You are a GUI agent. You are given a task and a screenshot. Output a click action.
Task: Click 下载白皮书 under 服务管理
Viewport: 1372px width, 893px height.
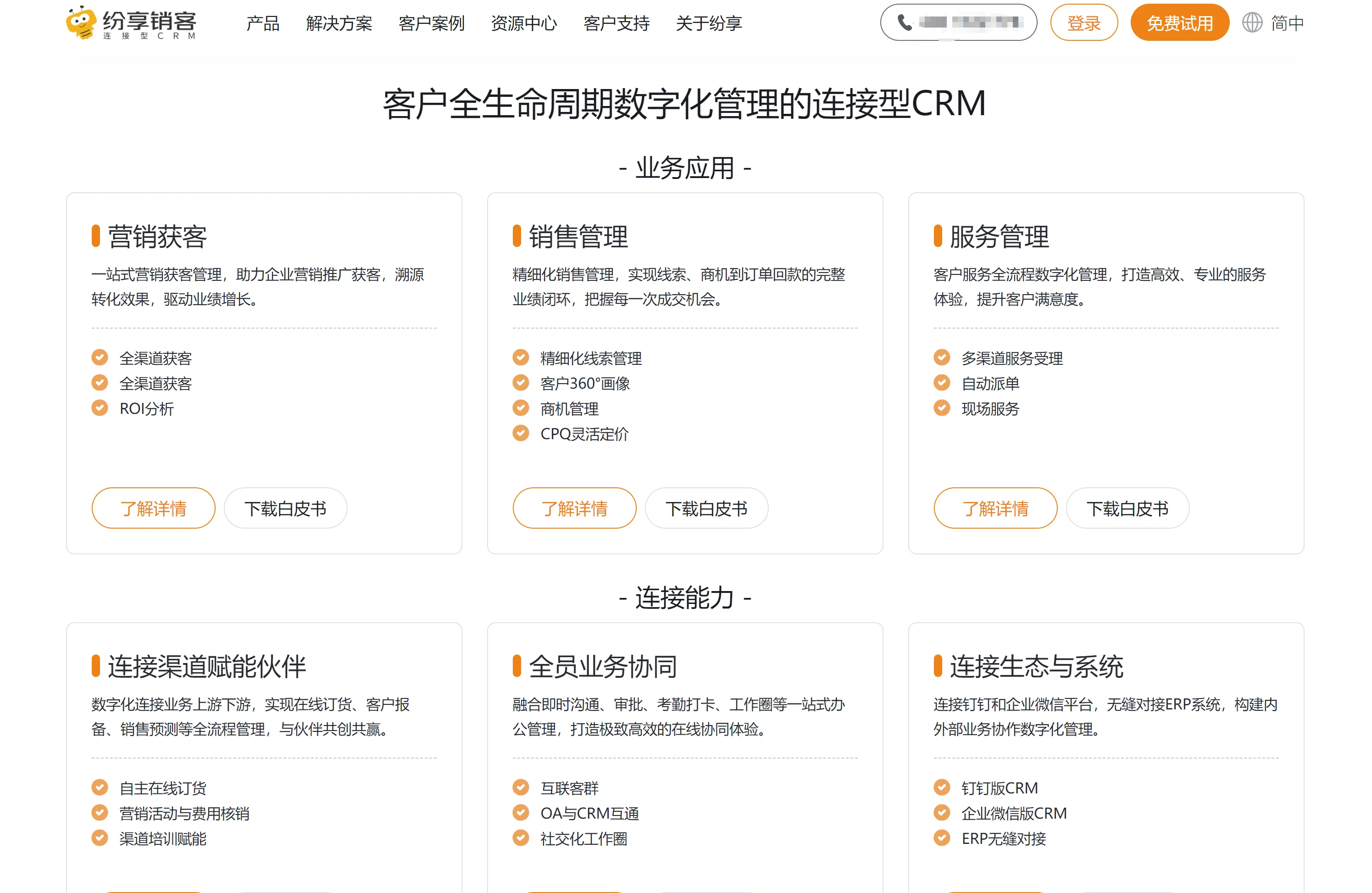pyautogui.click(x=1128, y=508)
